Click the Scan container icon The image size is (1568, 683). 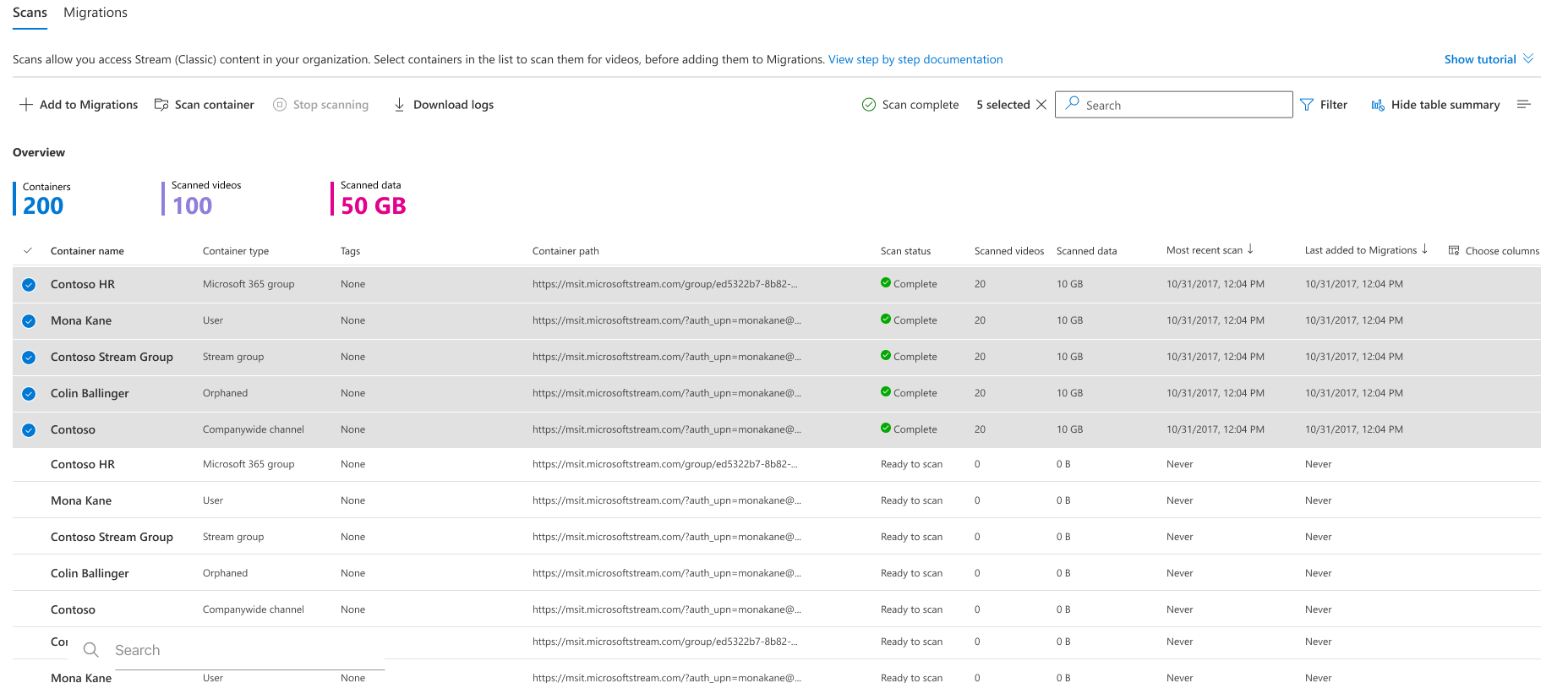click(x=161, y=105)
